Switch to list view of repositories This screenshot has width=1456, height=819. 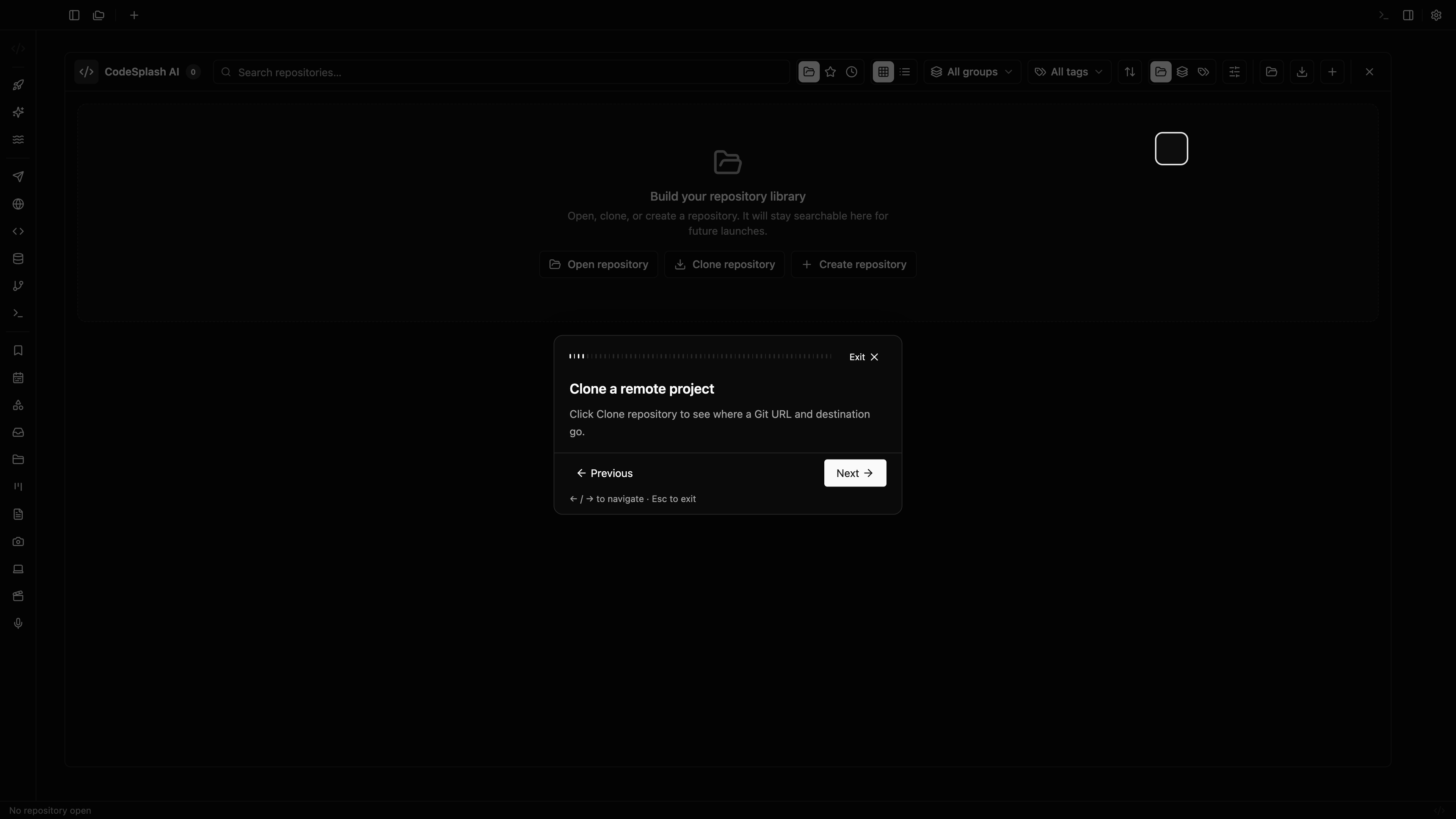point(905,72)
